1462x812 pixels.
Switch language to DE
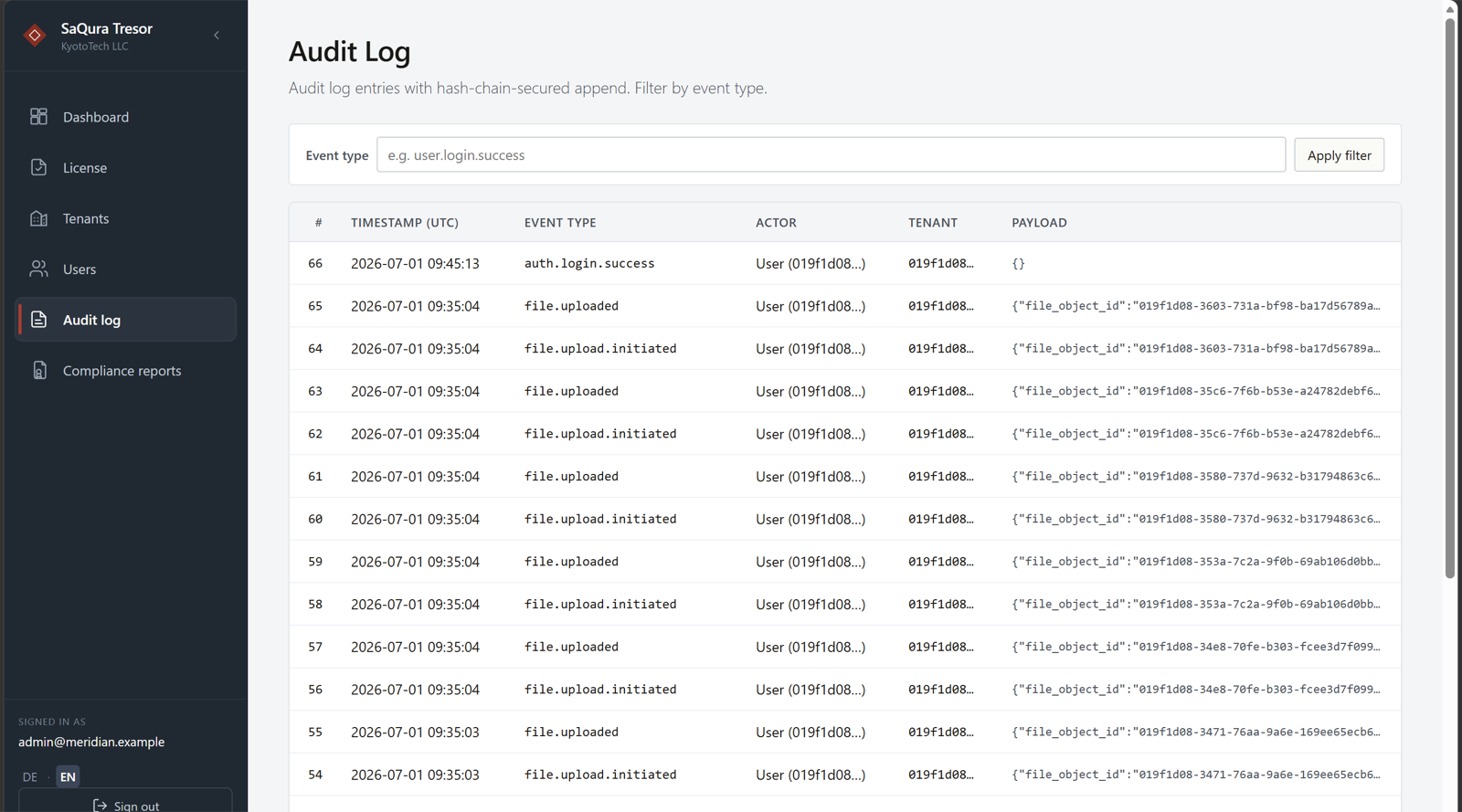[x=30, y=777]
